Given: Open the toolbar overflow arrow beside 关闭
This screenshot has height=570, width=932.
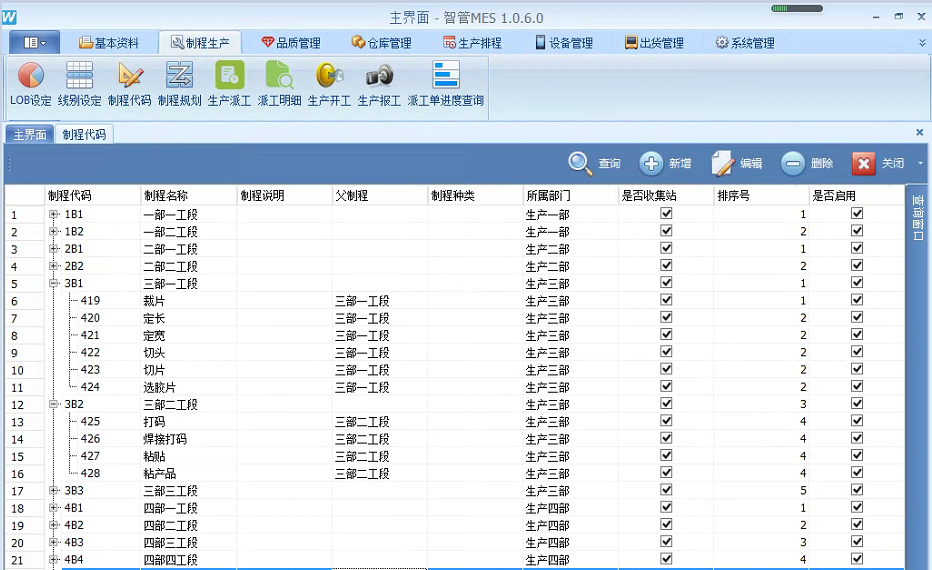Looking at the screenshot, I should tap(920, 163).
